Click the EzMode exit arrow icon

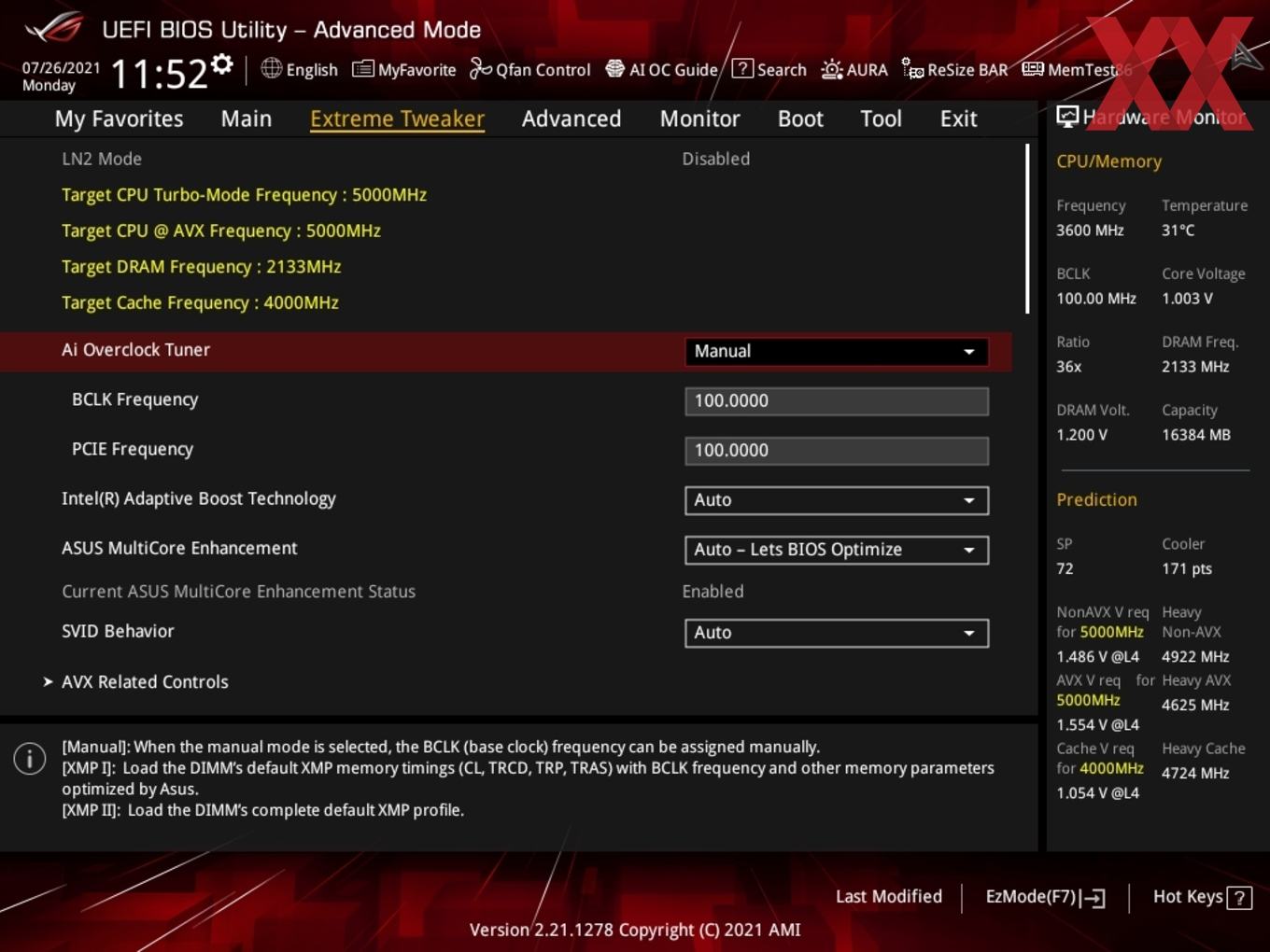[x=1094, y=898]
